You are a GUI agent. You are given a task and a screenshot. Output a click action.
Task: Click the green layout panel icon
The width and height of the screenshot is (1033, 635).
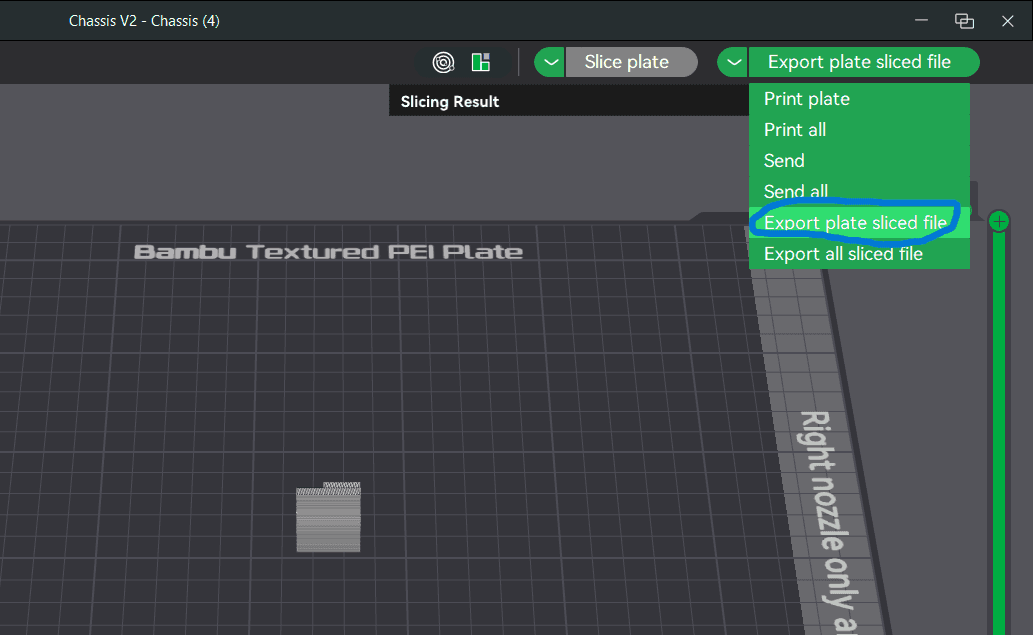[481, 62]
